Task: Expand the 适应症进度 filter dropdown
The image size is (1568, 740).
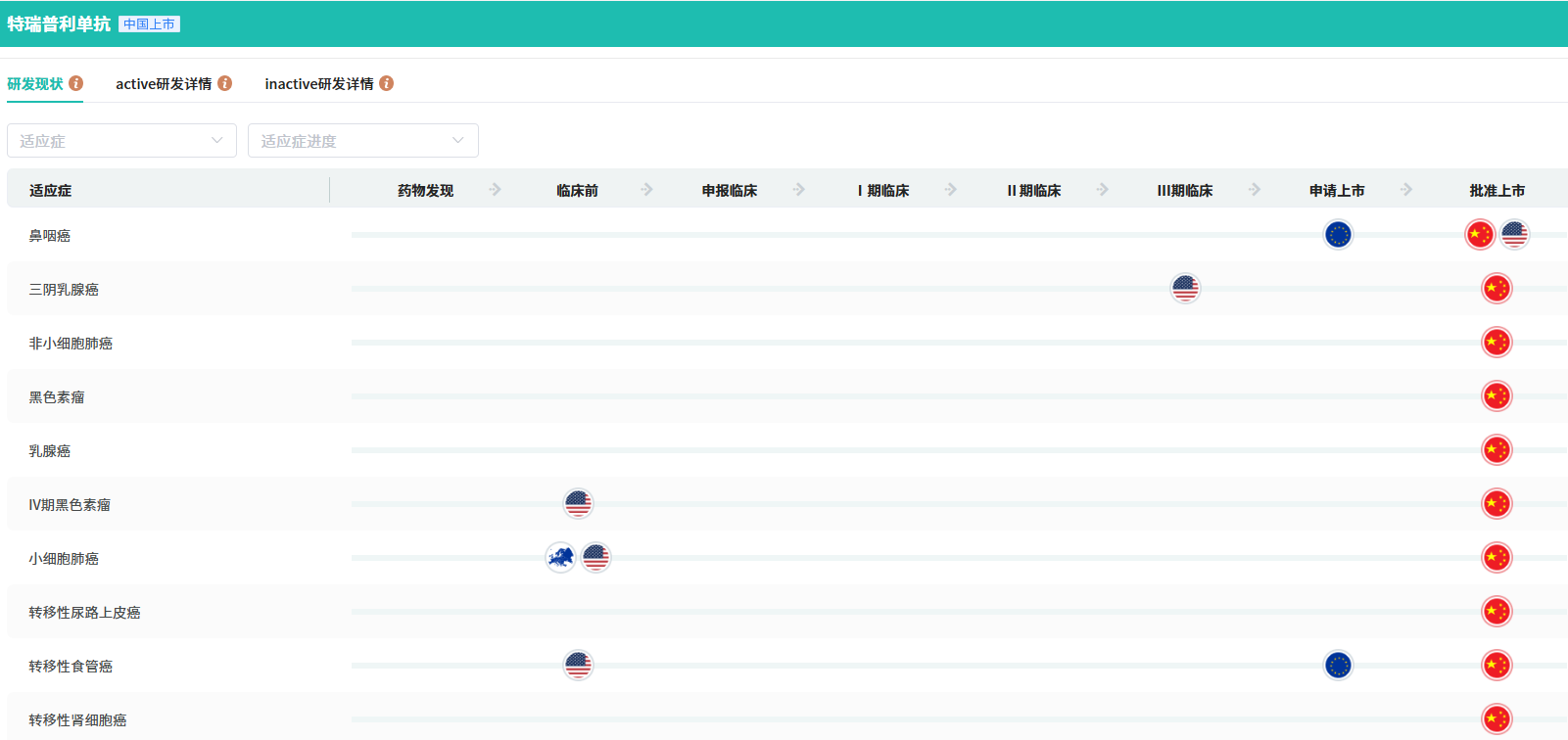Action: pos(363,140)
